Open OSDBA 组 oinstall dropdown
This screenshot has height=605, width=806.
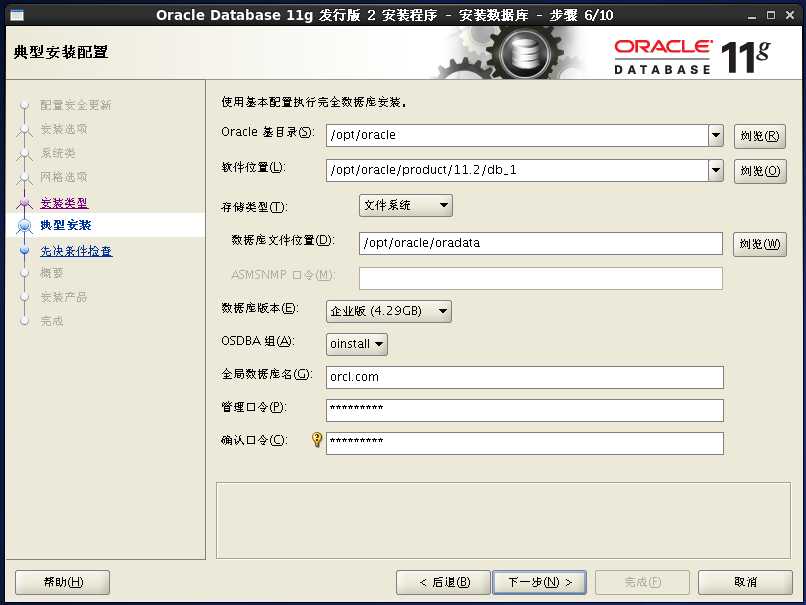357,344
